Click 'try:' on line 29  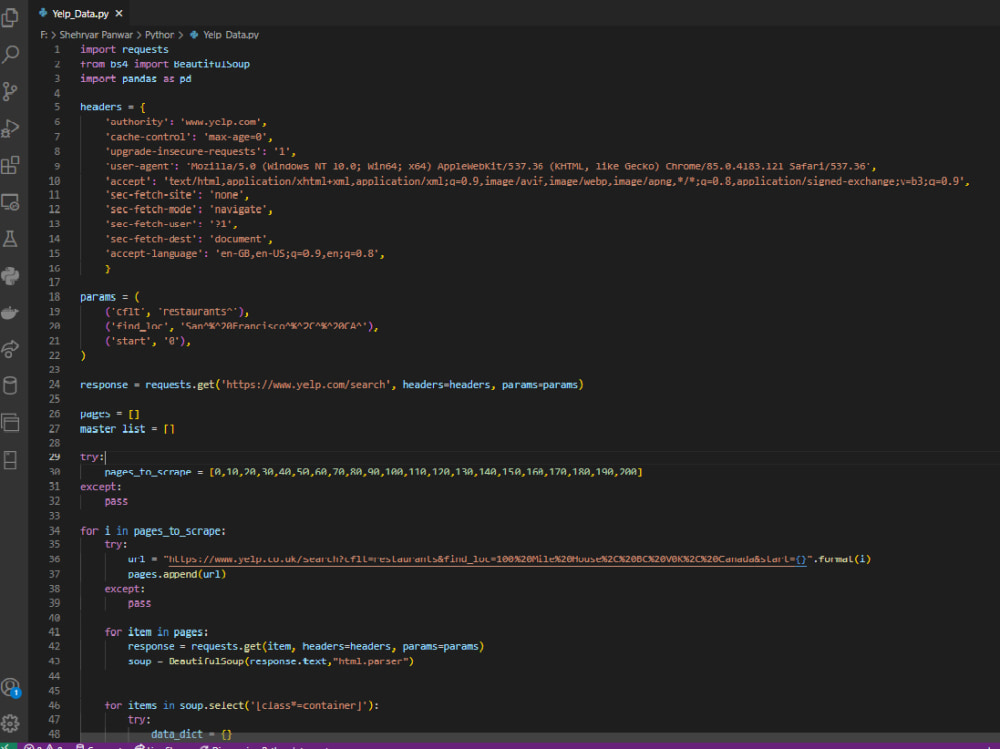(92, 457)
